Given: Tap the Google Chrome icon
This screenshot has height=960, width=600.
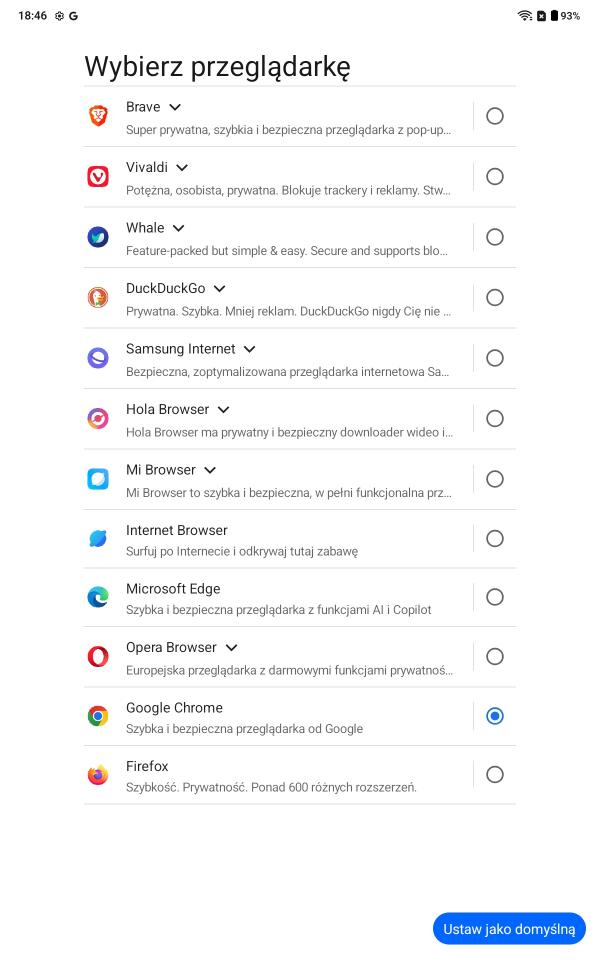Looking at the screenshot, I should [x=98, y=716].
